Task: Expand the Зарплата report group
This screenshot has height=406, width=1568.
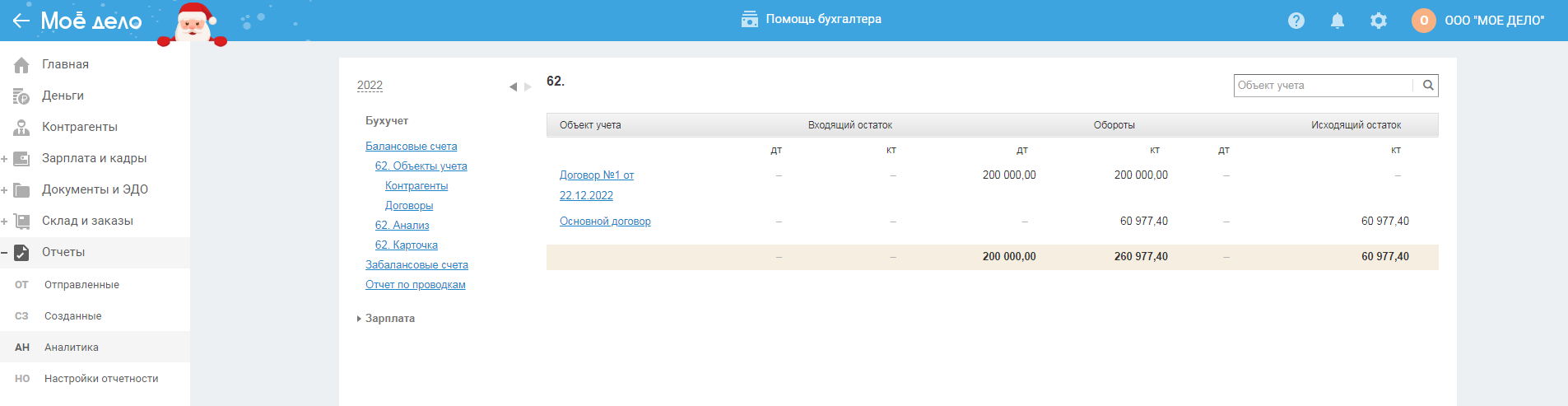Action: pyautogui.click(x=360, y=319)
